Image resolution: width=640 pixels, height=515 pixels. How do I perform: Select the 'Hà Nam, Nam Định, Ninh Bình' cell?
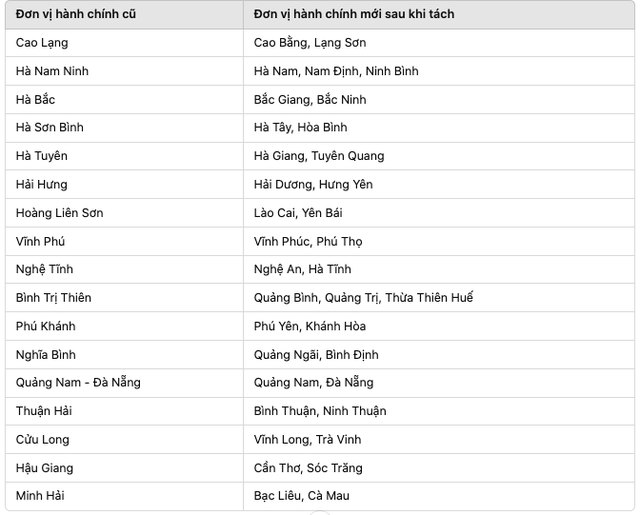pos(336,71)
